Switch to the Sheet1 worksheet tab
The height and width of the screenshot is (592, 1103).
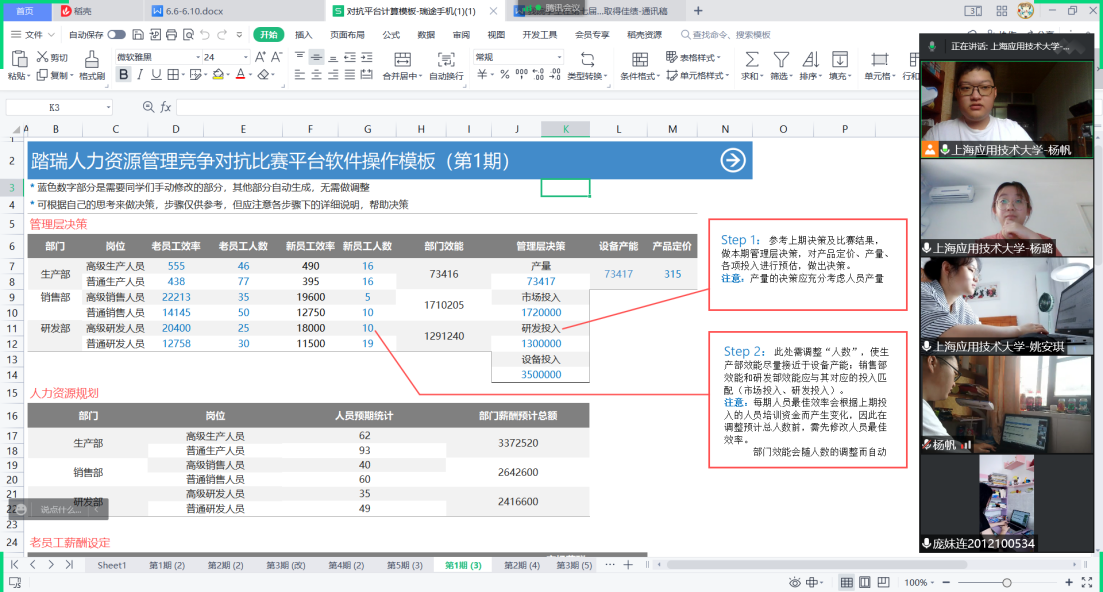pos(111,565)
